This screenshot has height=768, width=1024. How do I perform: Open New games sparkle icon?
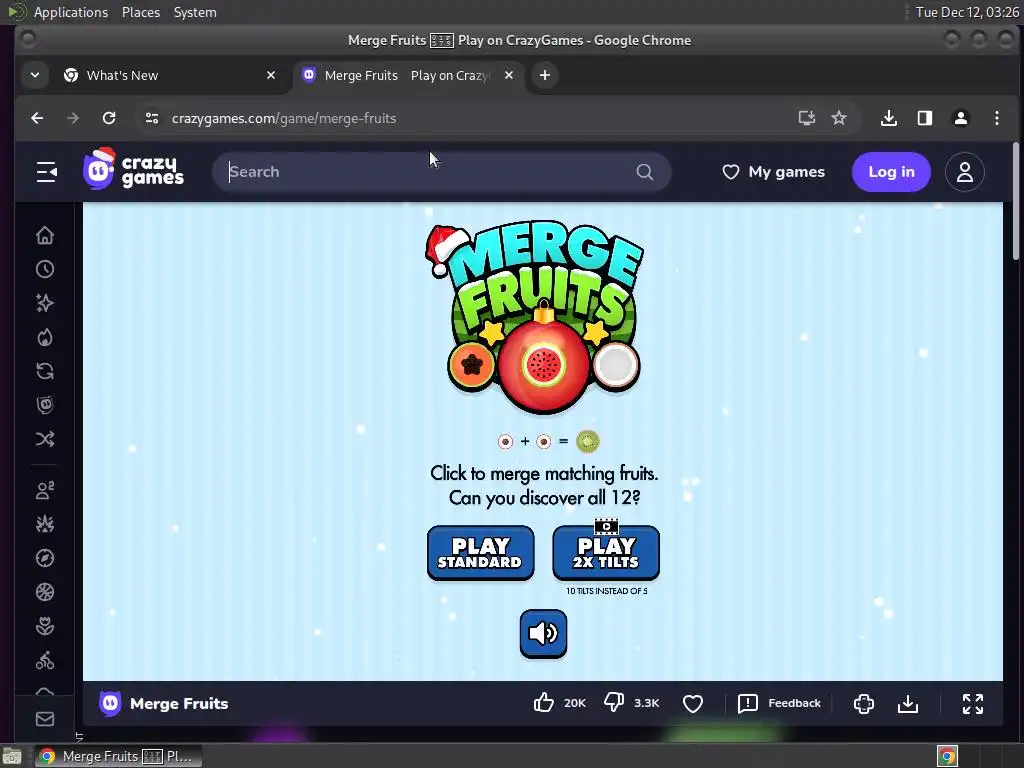click(45, 303)
